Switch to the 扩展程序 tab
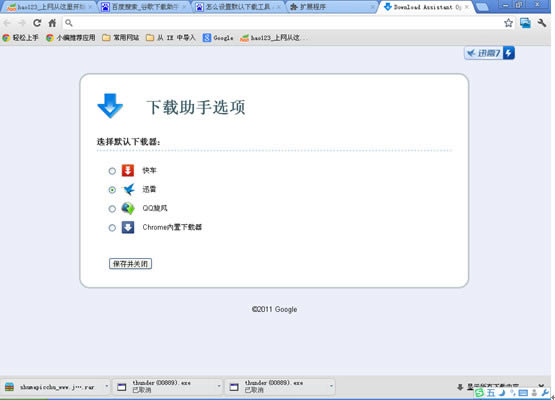This screenshot has width=555, height=400. click(x=332, y=7)
